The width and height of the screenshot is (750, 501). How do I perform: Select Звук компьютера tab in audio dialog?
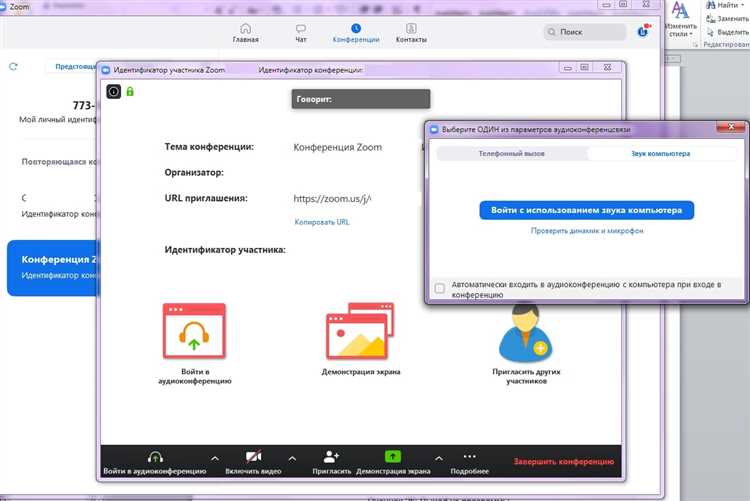pyautogui.click(x=661, y=154)
